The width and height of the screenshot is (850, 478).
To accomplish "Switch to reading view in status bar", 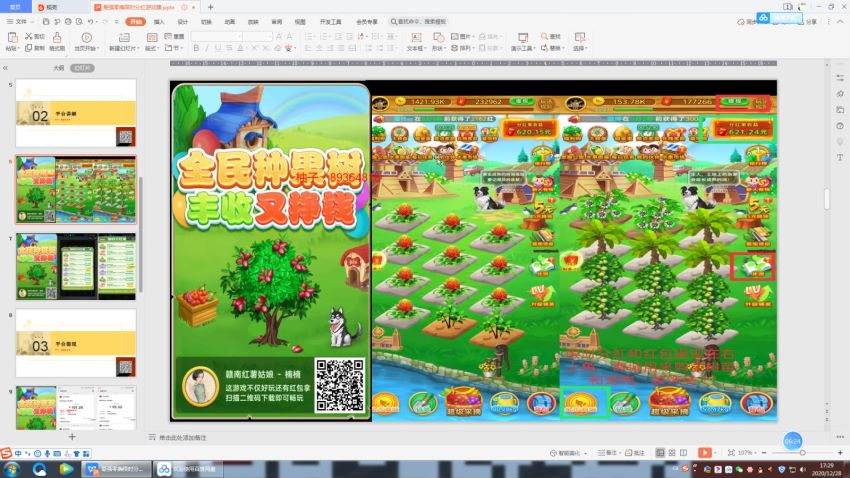I will click(x=684, y=453).
